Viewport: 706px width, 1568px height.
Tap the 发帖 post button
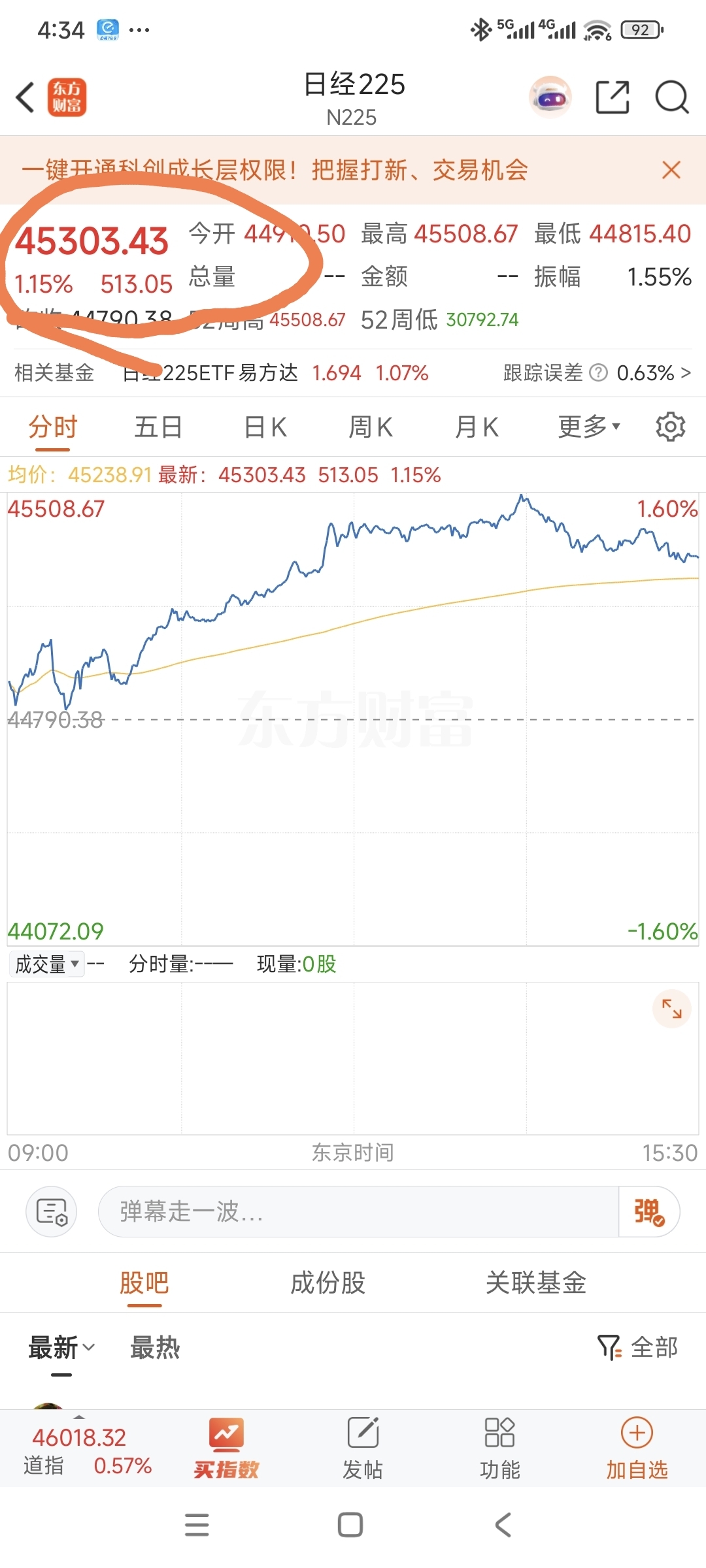pyautogui.click(x=363, y=1448)
